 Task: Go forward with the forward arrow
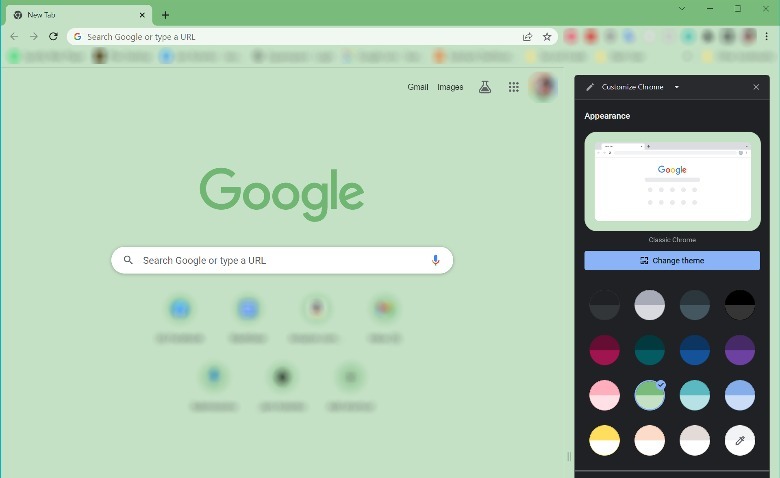click(x=33, y=36)
